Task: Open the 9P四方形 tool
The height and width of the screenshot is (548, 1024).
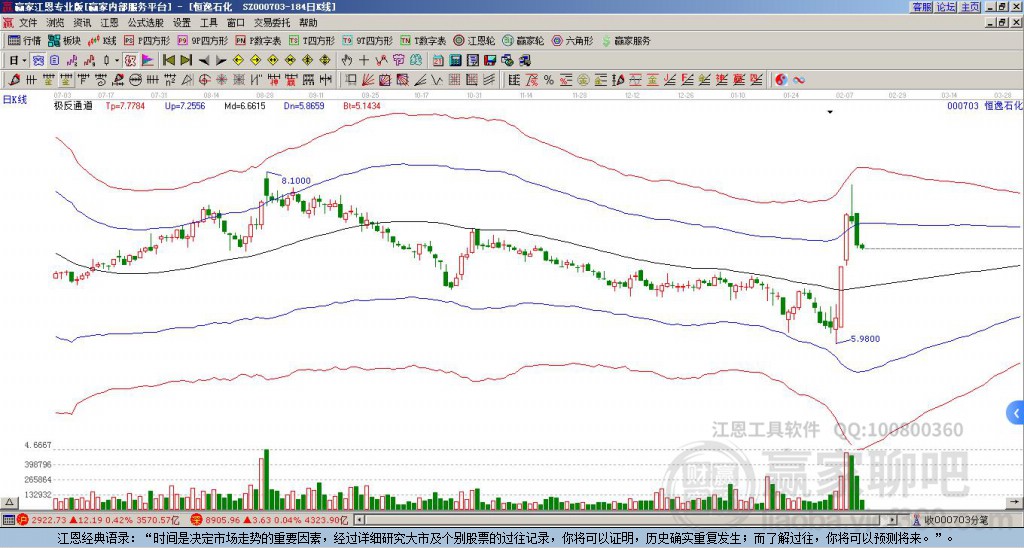Action: [203, 40]
